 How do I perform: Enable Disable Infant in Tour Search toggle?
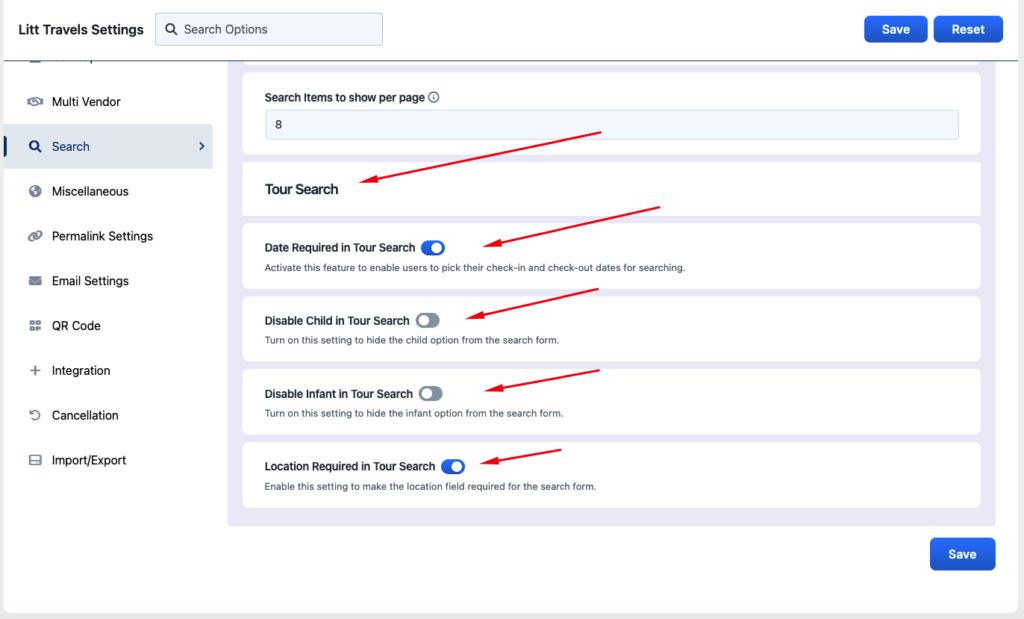pos(430,394)
